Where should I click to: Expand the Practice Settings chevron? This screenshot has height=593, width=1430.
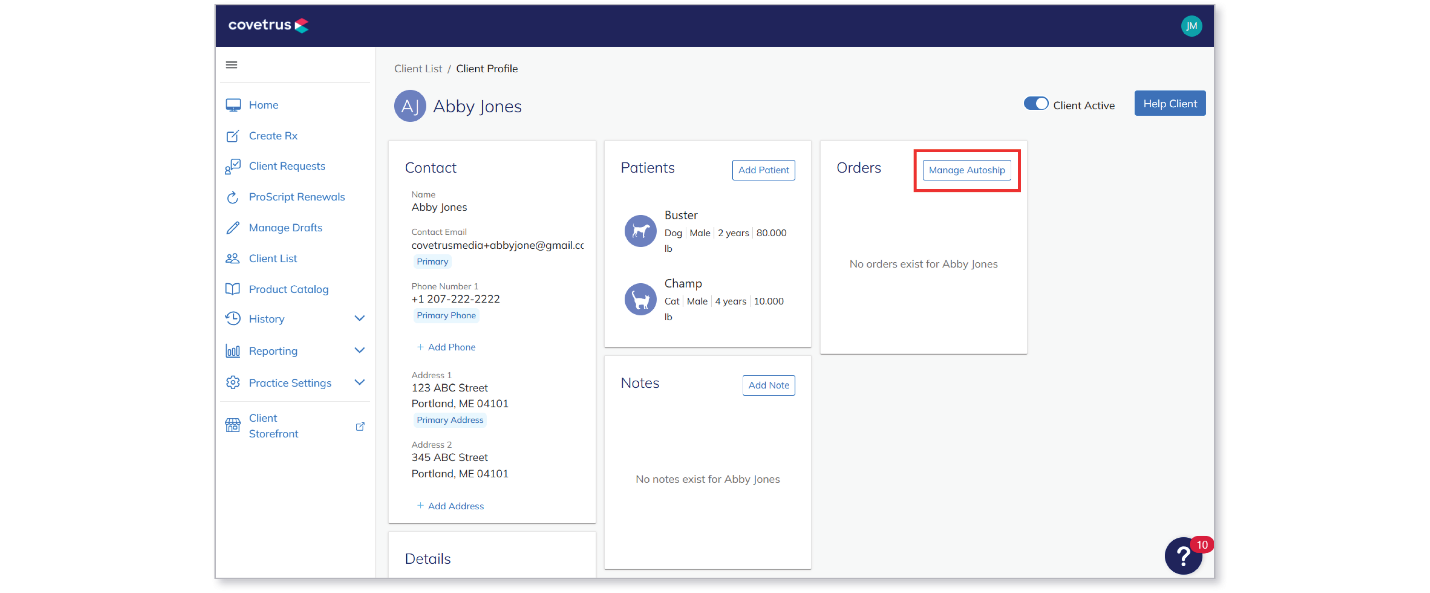(360, 383)
